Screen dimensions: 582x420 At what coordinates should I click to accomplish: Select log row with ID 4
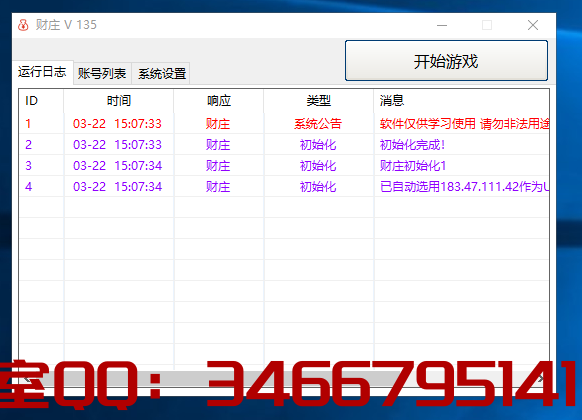[x=284, y=186]
